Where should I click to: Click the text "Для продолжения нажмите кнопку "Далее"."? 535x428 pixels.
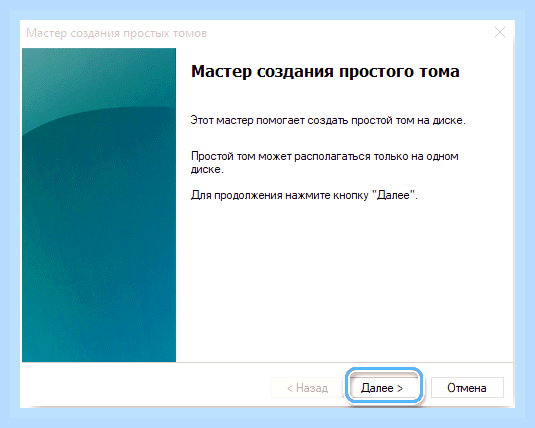(304, 195)
